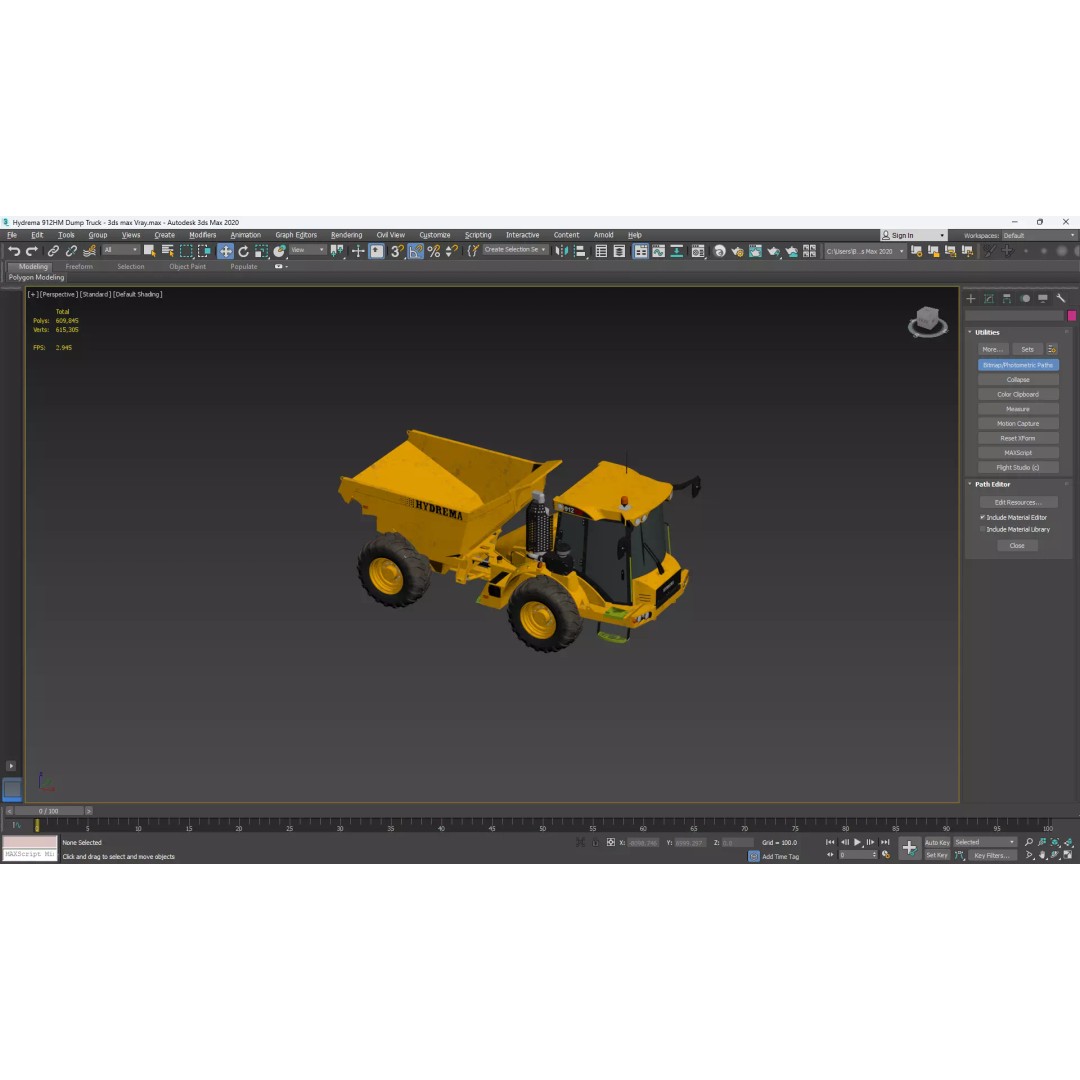This screenshot has width=1080, height=1080.
Task: Click the Reset XForm utility button
Action: click(x=1018, y=438)
